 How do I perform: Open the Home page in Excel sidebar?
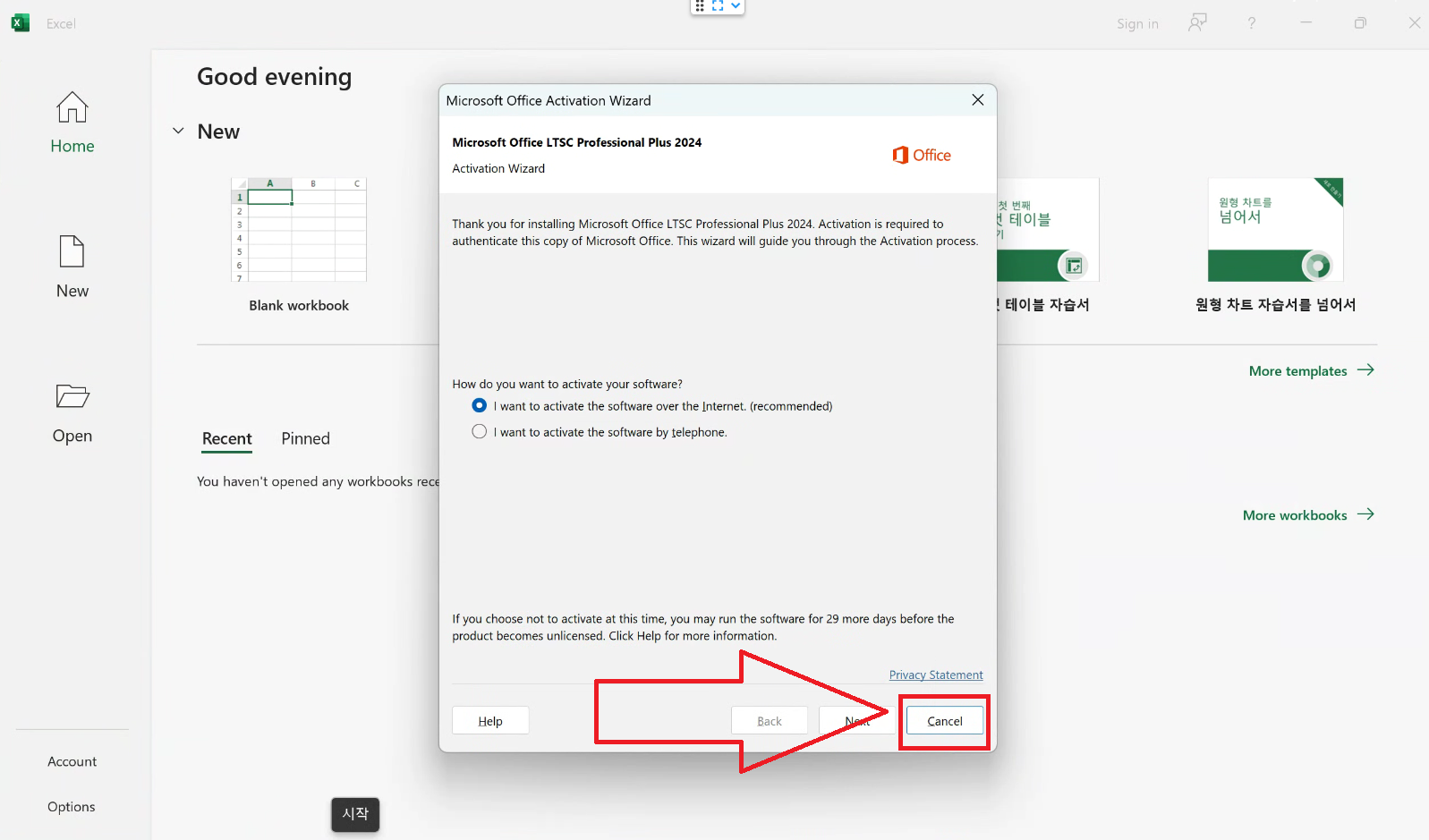[72, 123]
